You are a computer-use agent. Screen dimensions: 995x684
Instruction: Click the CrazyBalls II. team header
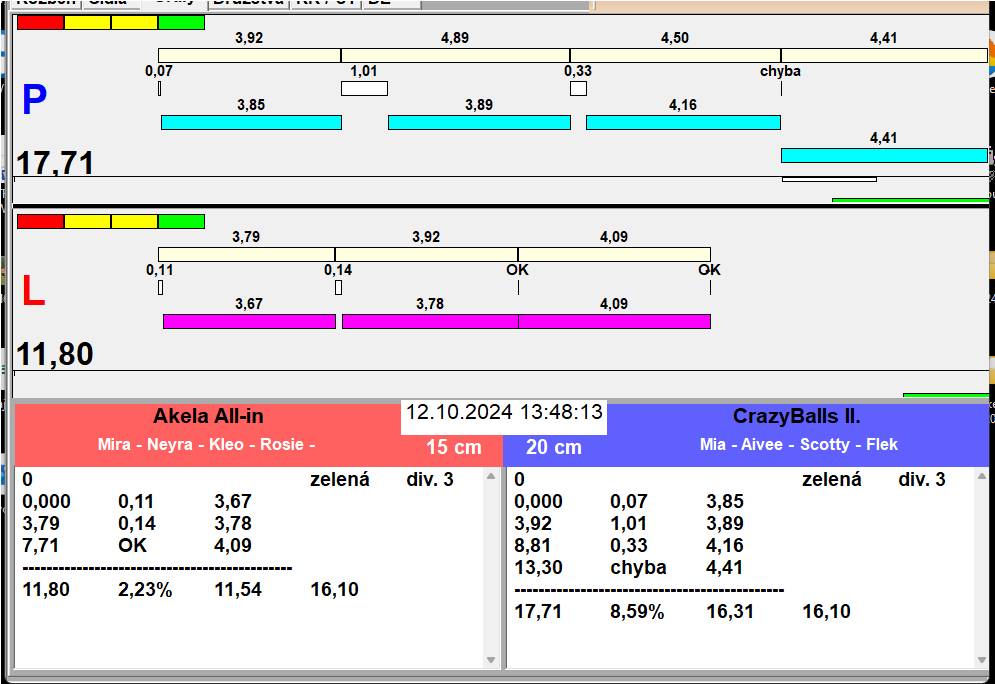[796, 416]
